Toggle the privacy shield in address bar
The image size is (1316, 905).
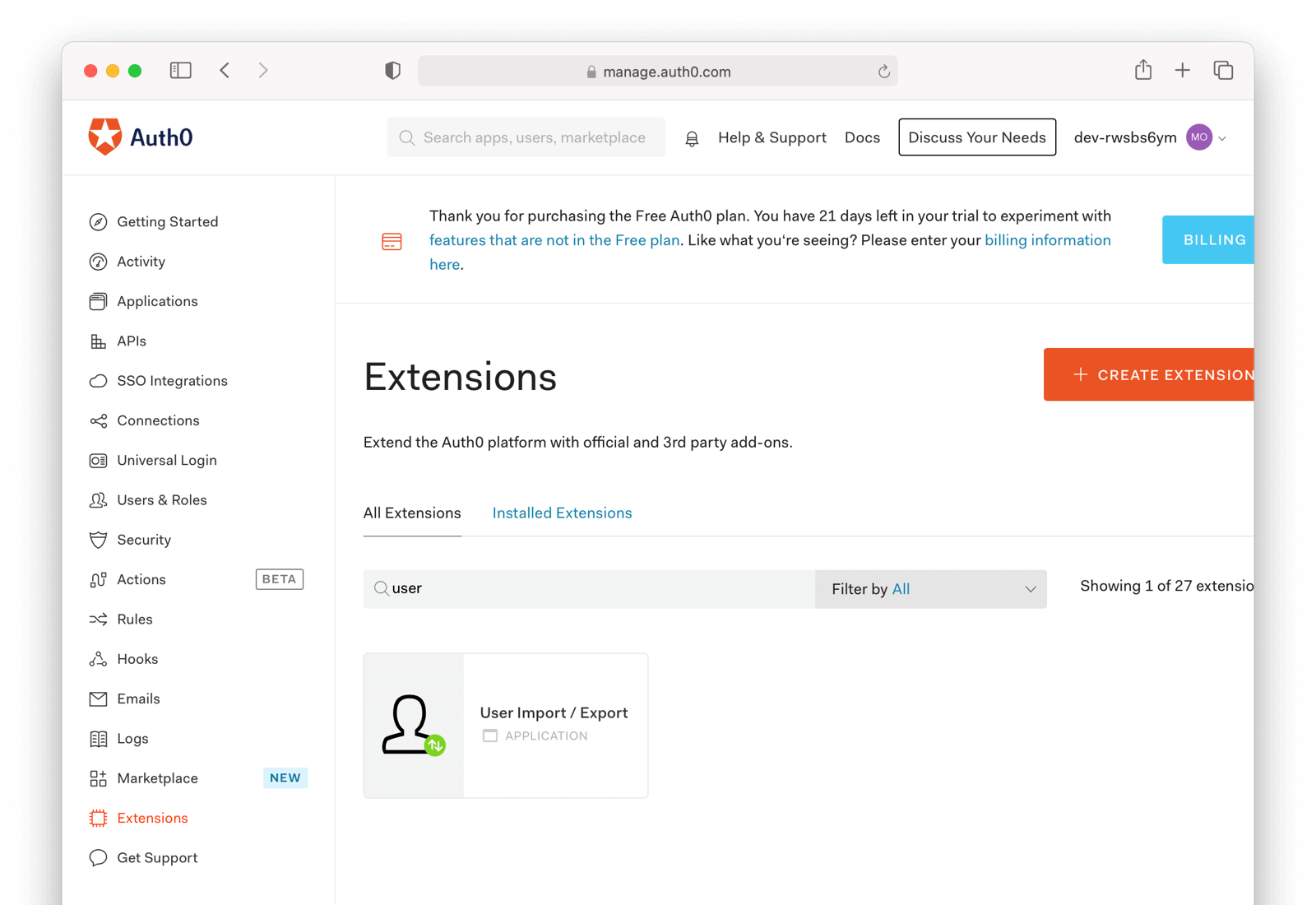(x=392, y=70)
